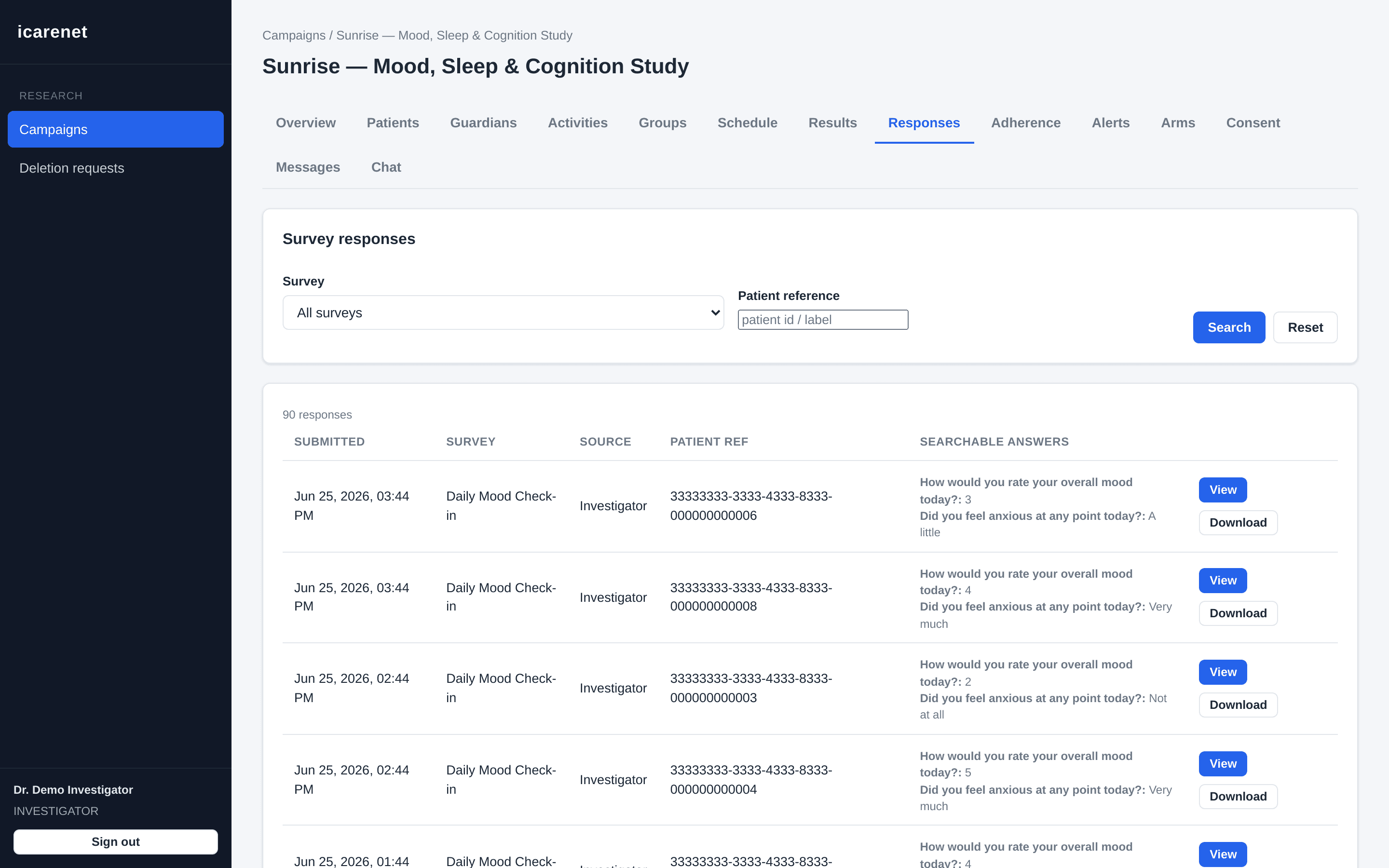Click the SUBMITTED column header
This screenshot has height=868, width=1389.
(x=329, y=441)
